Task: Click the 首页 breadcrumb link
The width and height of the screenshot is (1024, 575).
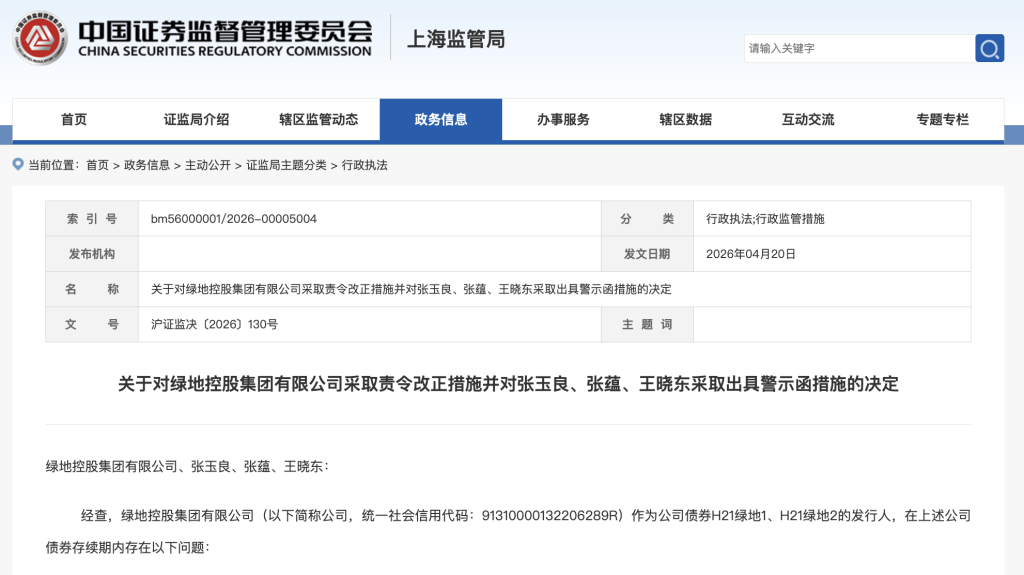Action: click(x=97, y=165)
